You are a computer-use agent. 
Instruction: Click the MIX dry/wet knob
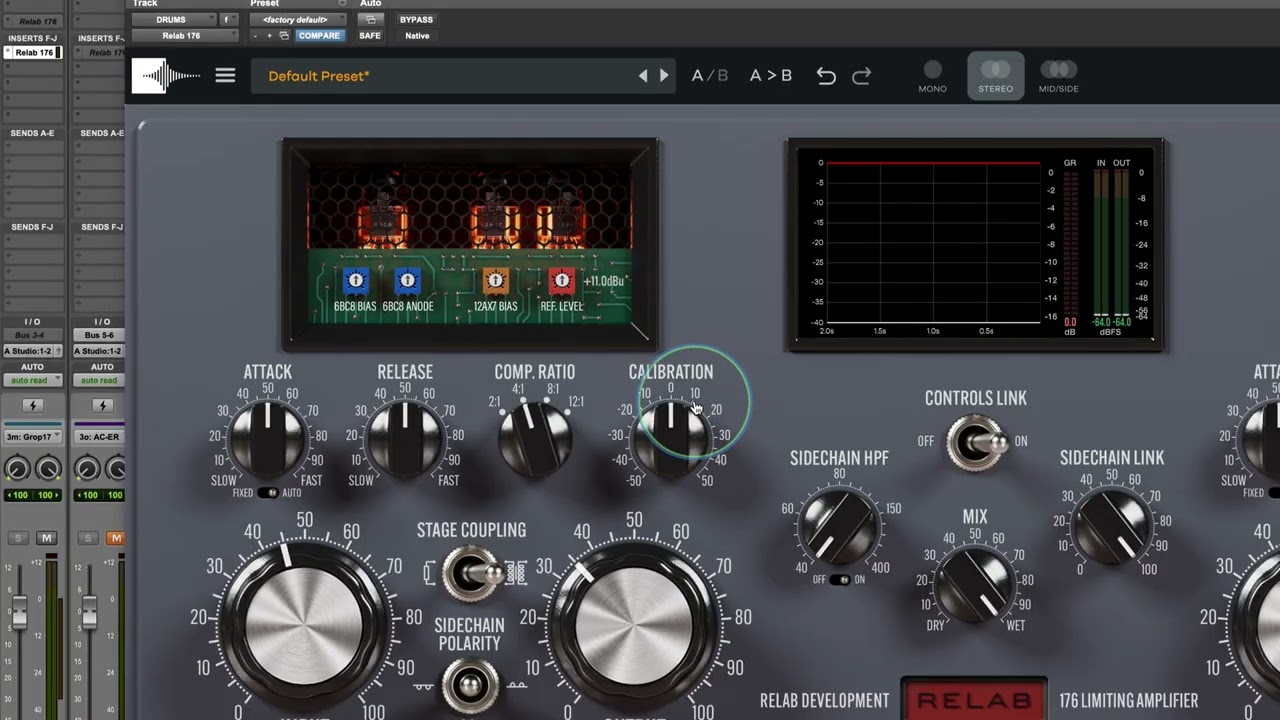click(x=975, y=582)
